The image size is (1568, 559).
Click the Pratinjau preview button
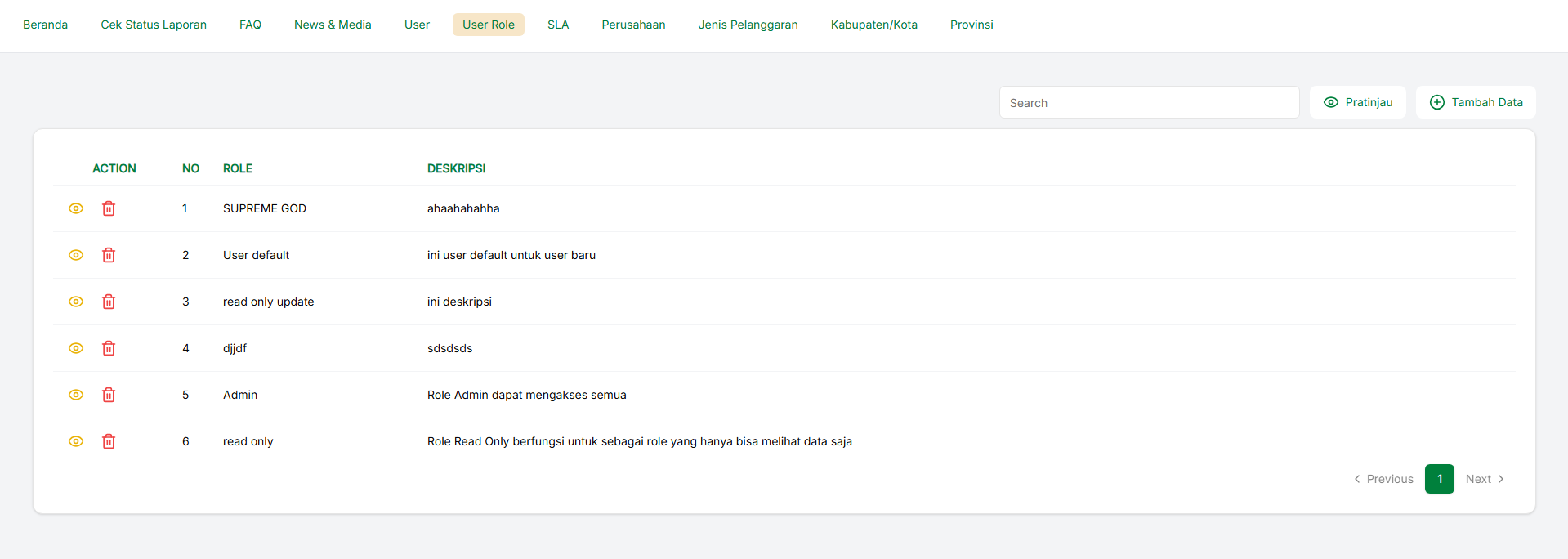pos(1357,102)
